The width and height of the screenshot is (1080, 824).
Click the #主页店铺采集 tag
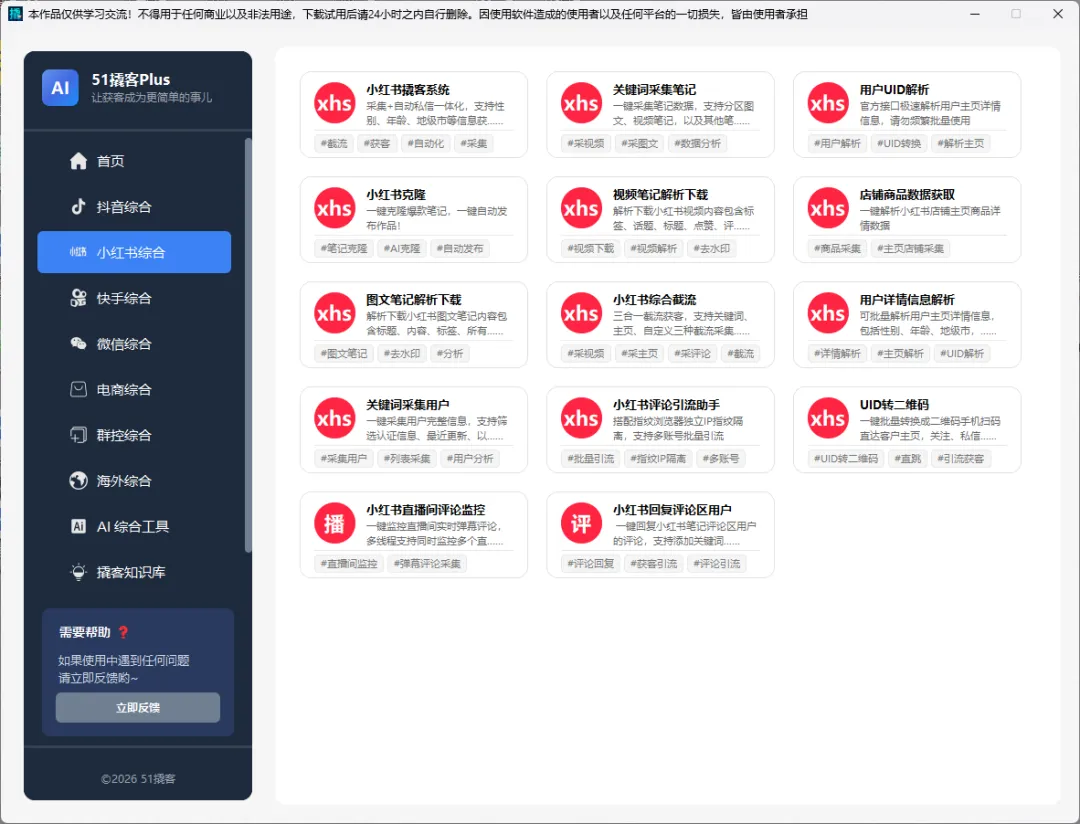(x=911, y=248)
